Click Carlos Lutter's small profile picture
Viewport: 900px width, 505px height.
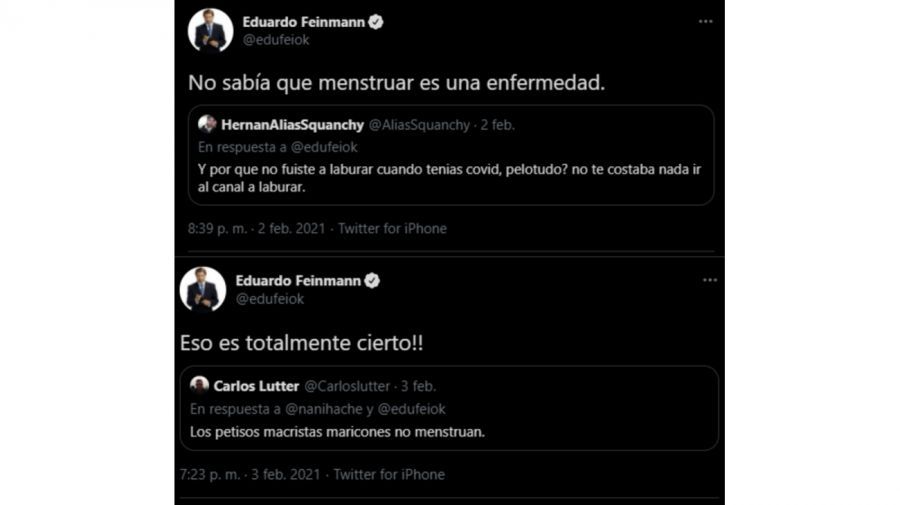(x=200, y=386)
